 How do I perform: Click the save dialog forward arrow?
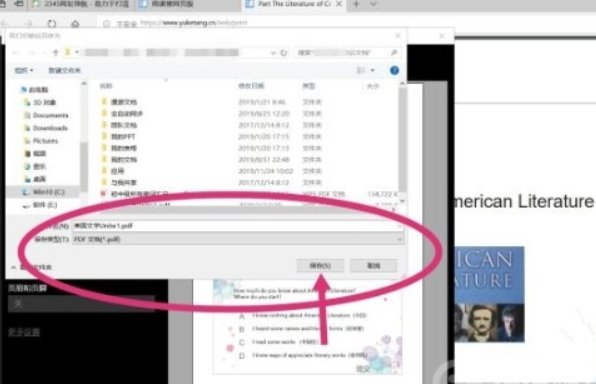point(32,52)
